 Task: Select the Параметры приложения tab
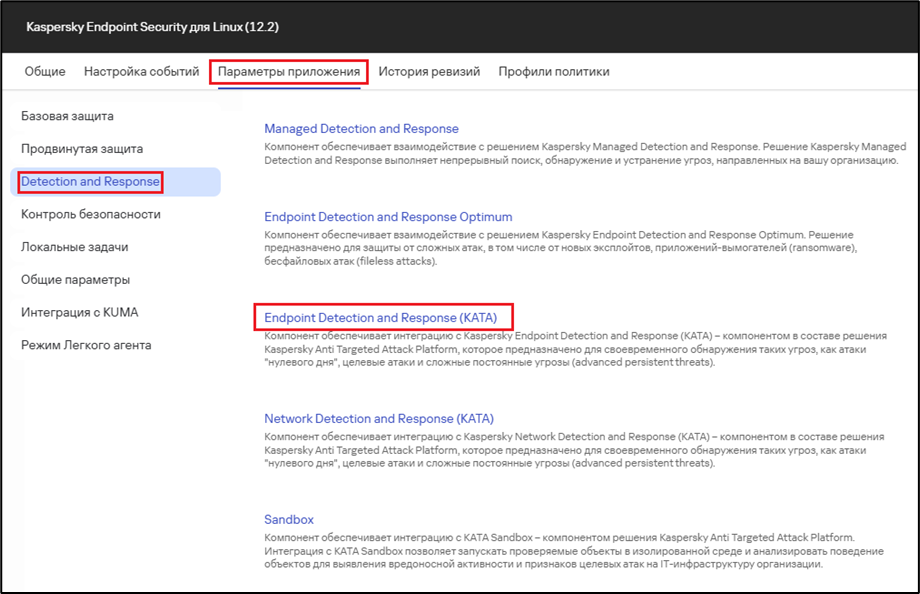289,72
